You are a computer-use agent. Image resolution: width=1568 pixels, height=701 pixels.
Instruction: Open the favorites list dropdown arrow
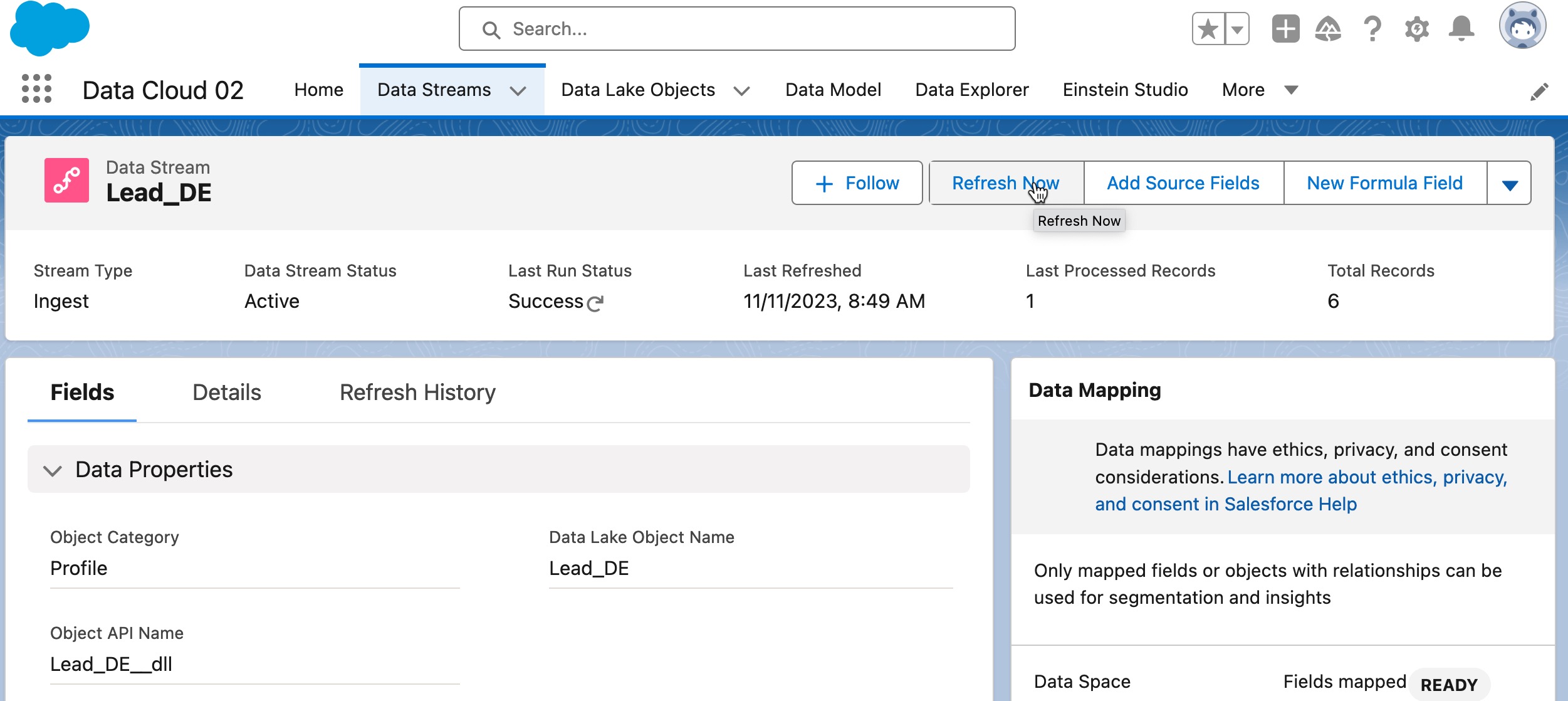tap(1237, 29)
